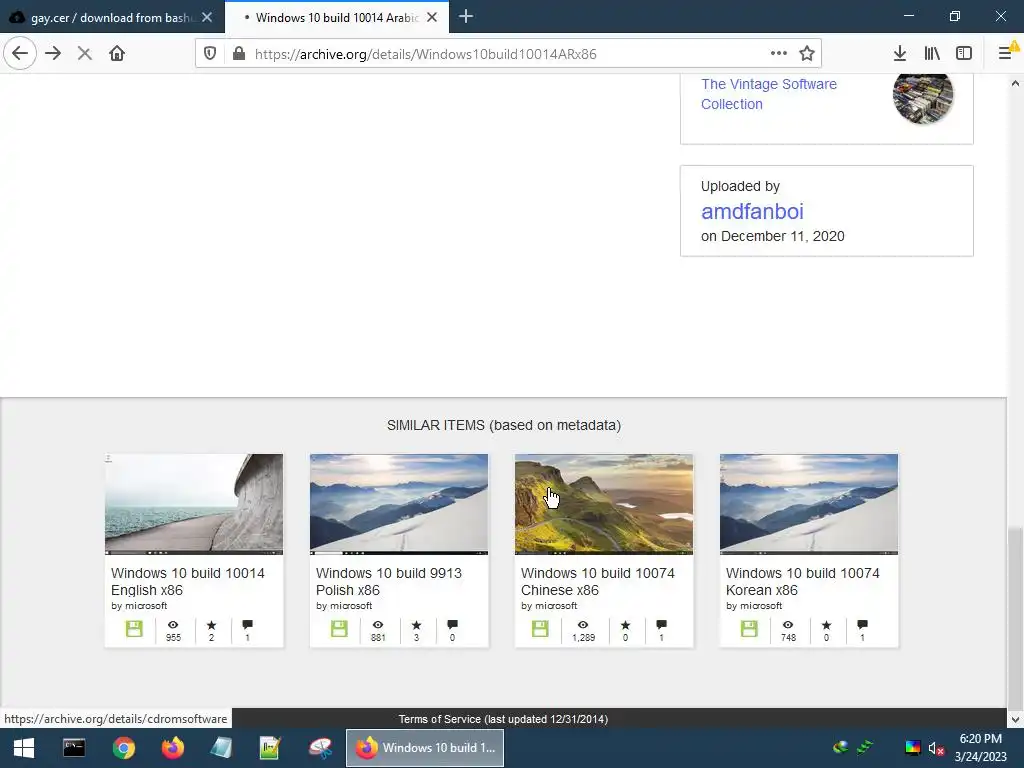Click software floppy icon on Chinese x86 card
This screenshot has height=768, width=1024.
(x=540, y=629)
